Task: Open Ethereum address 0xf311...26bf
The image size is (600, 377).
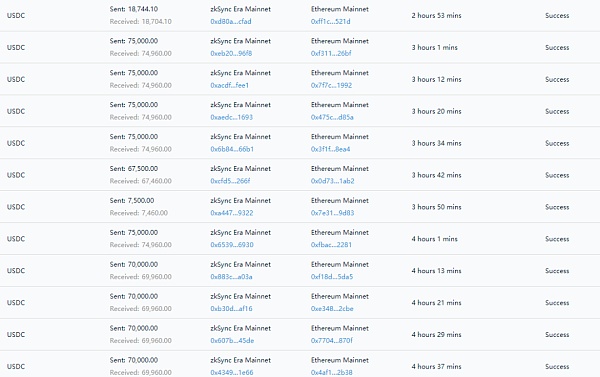Action: (331, 54)
